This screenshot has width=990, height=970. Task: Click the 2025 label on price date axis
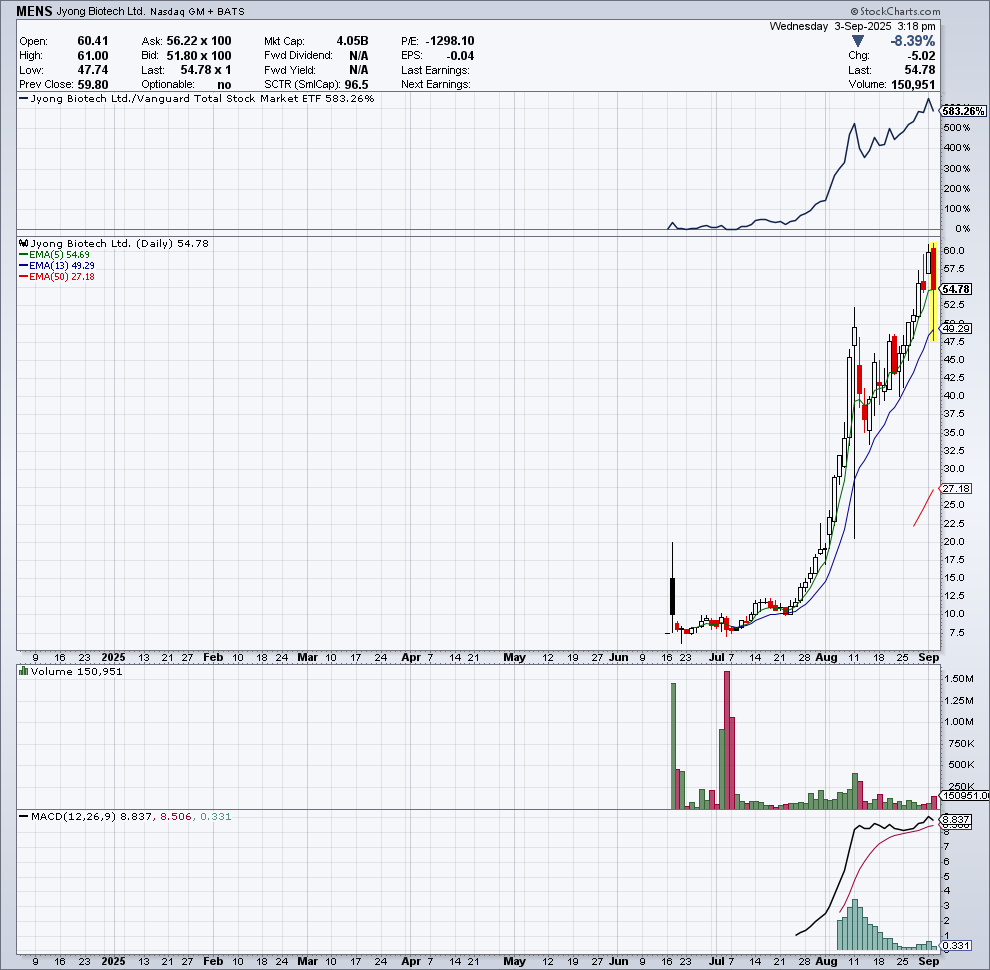tap(114, 657)
